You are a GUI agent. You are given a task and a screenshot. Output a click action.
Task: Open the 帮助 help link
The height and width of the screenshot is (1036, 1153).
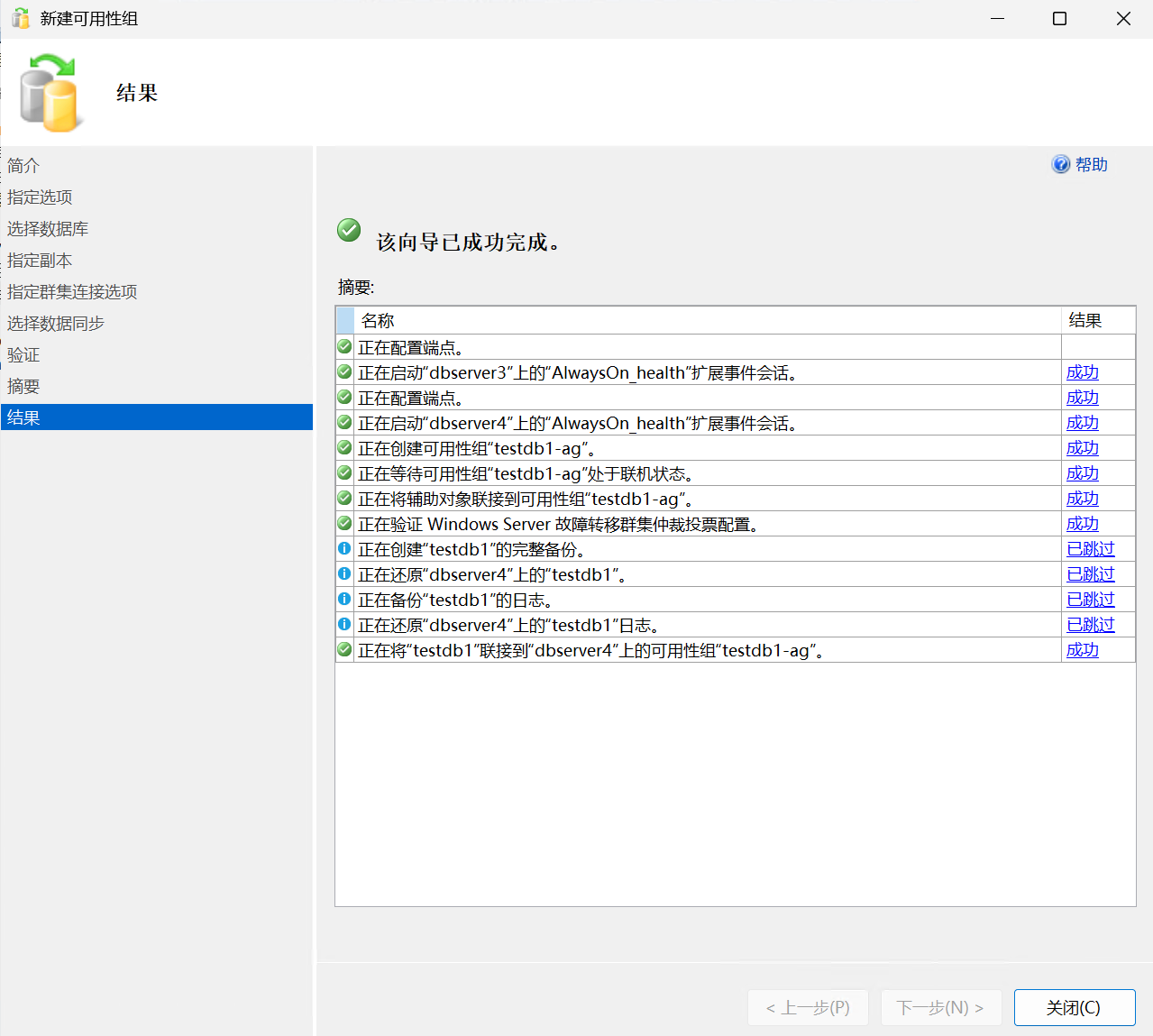click(x=1091, y=165)
